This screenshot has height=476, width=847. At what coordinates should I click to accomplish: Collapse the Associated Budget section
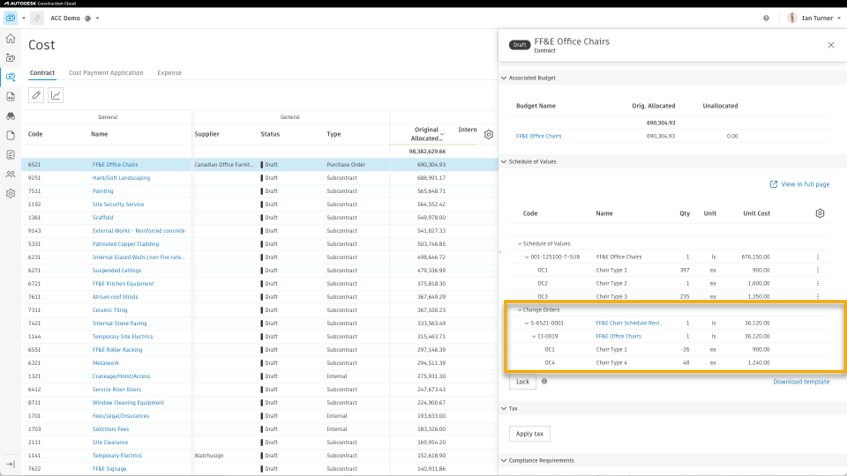coord(503,78)
